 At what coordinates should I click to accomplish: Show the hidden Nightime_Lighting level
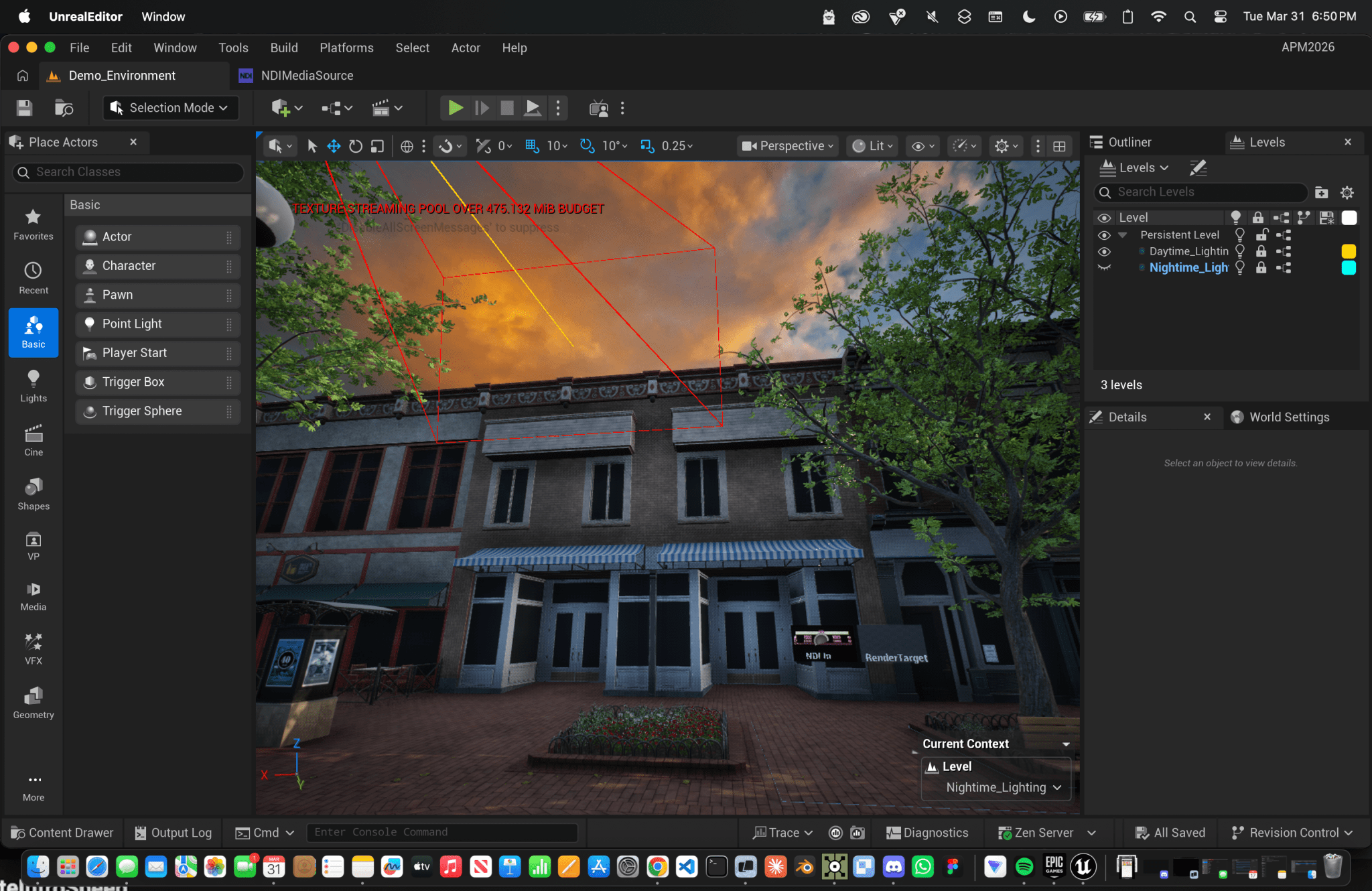click(1104, 267)
